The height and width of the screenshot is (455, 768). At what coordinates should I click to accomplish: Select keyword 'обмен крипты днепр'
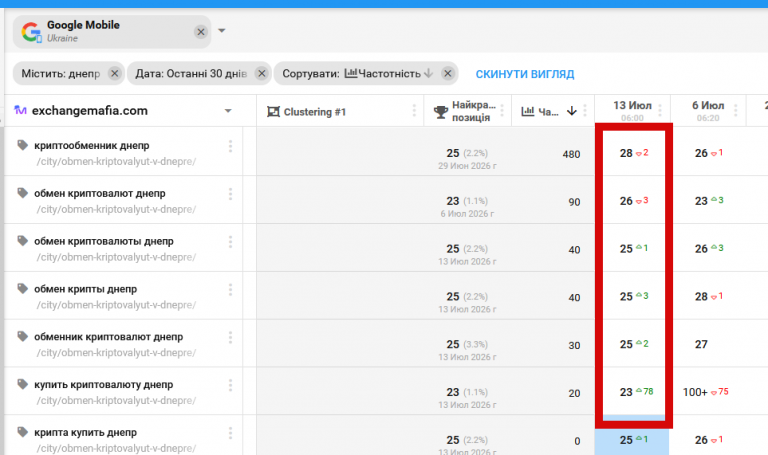coord(86,289)
